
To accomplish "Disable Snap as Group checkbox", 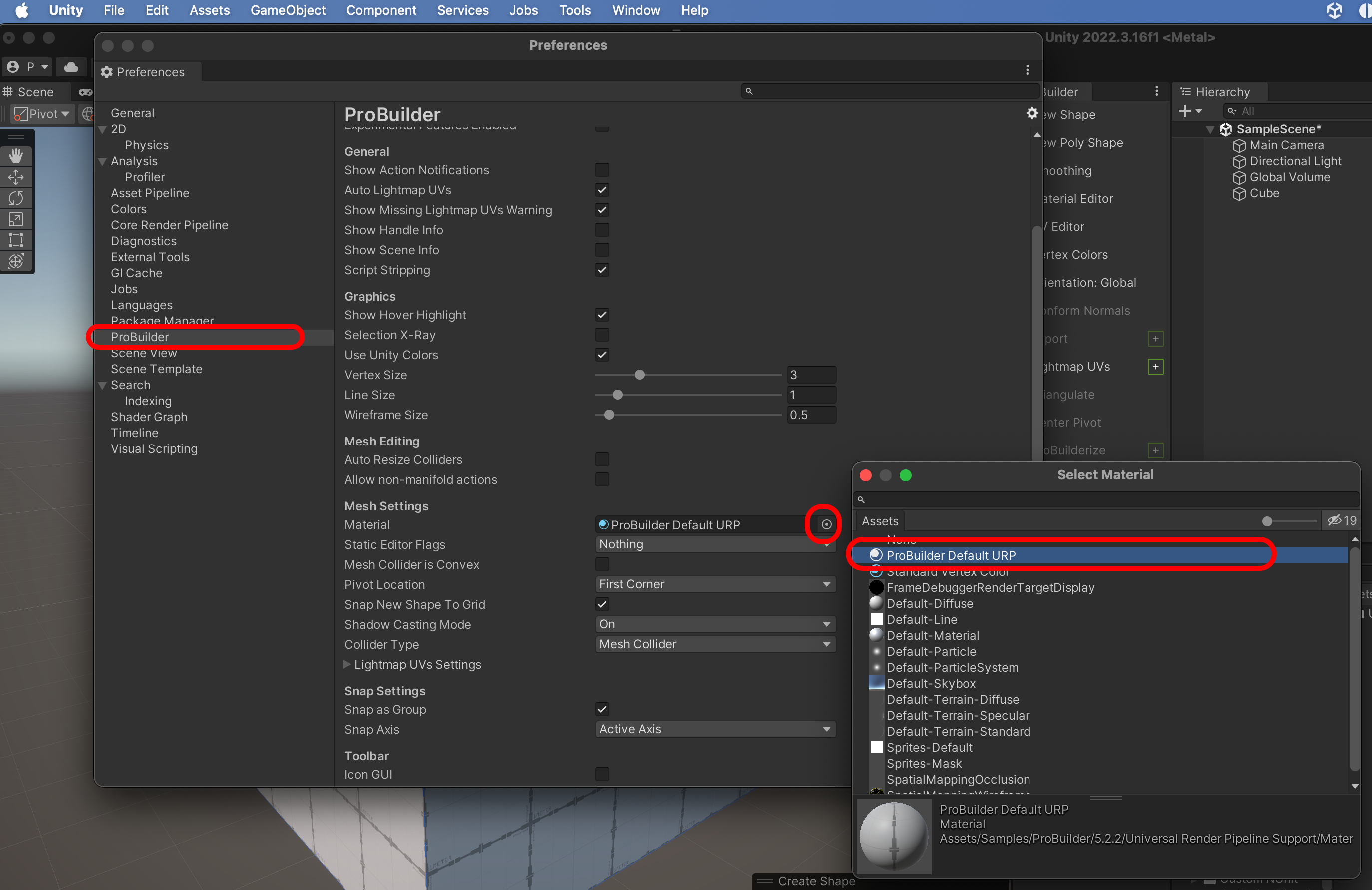I will 602,710.
